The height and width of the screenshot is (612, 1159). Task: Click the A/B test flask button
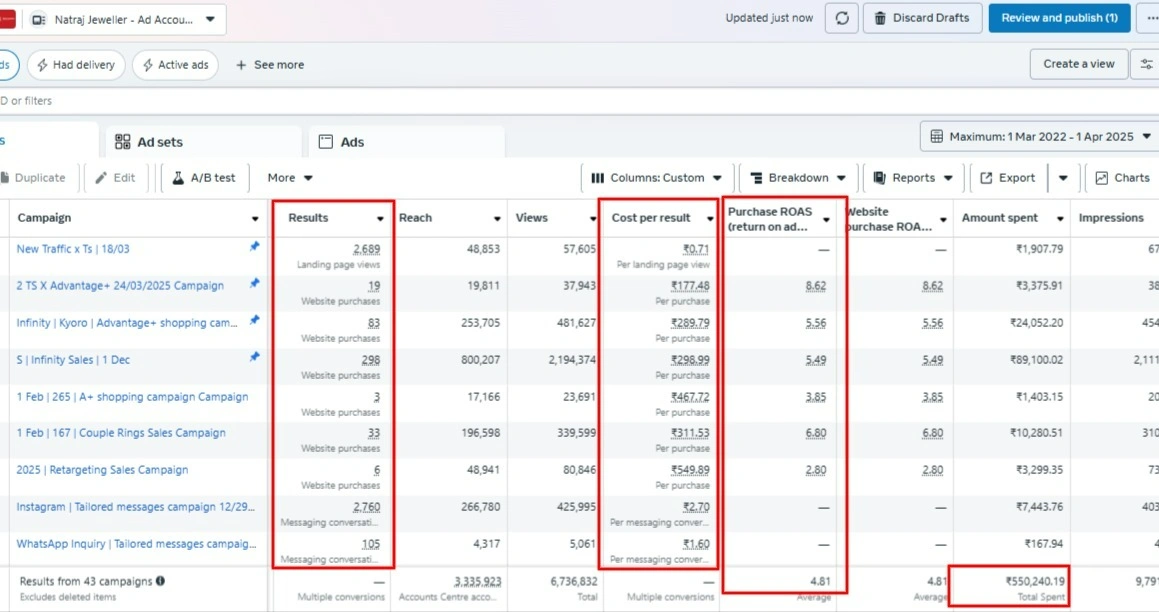204,178
